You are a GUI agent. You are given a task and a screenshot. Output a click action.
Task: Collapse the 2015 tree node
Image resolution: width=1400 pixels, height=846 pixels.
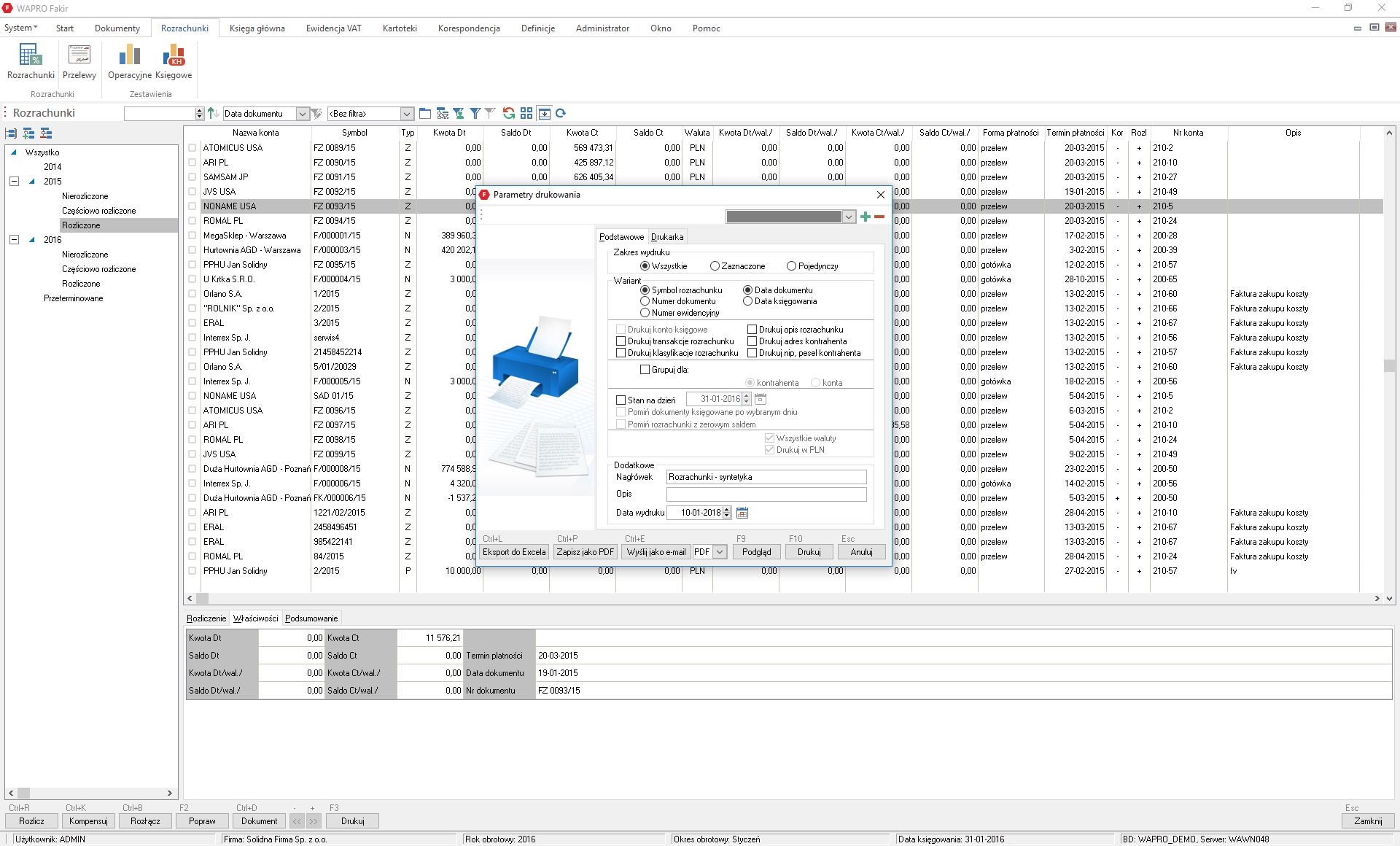coord(14,182)
